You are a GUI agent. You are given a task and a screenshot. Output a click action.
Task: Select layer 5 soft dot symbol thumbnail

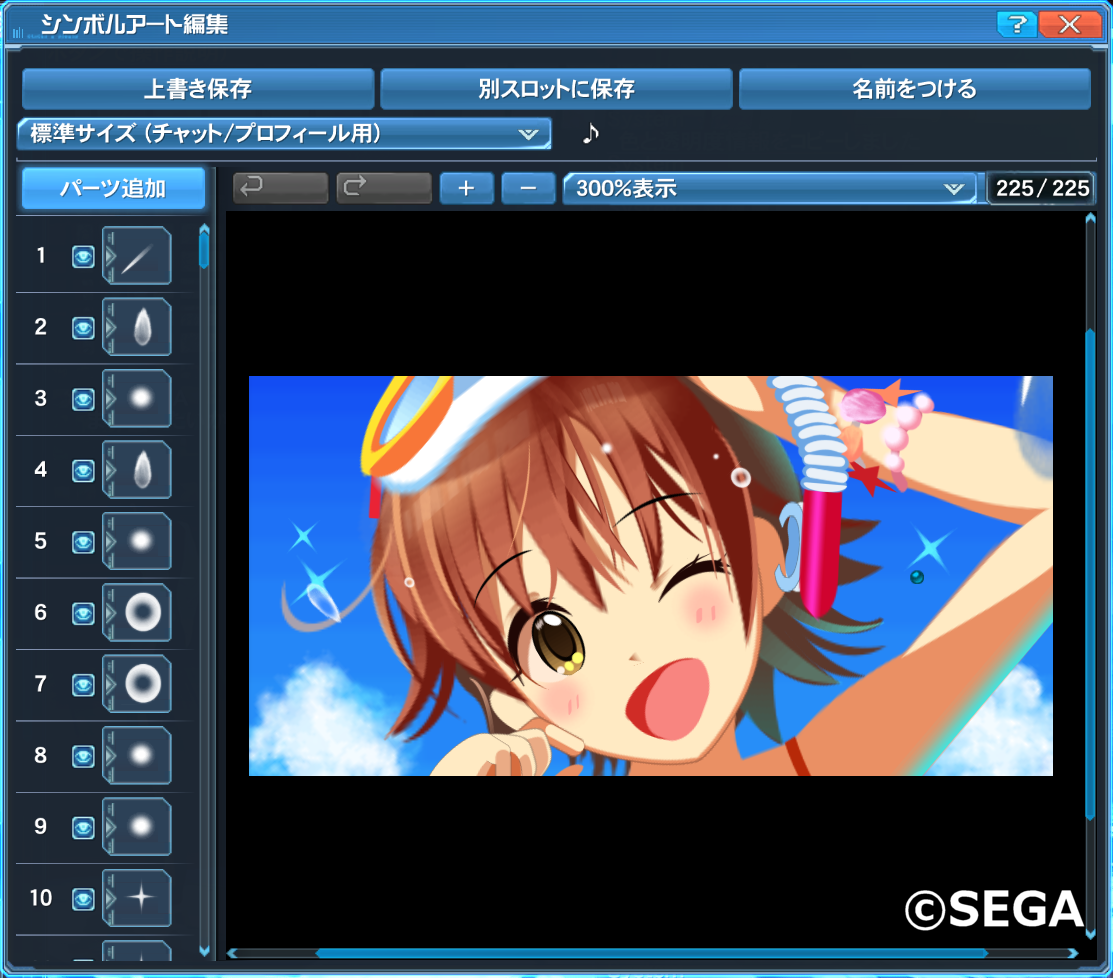click(x=137, y=541)
